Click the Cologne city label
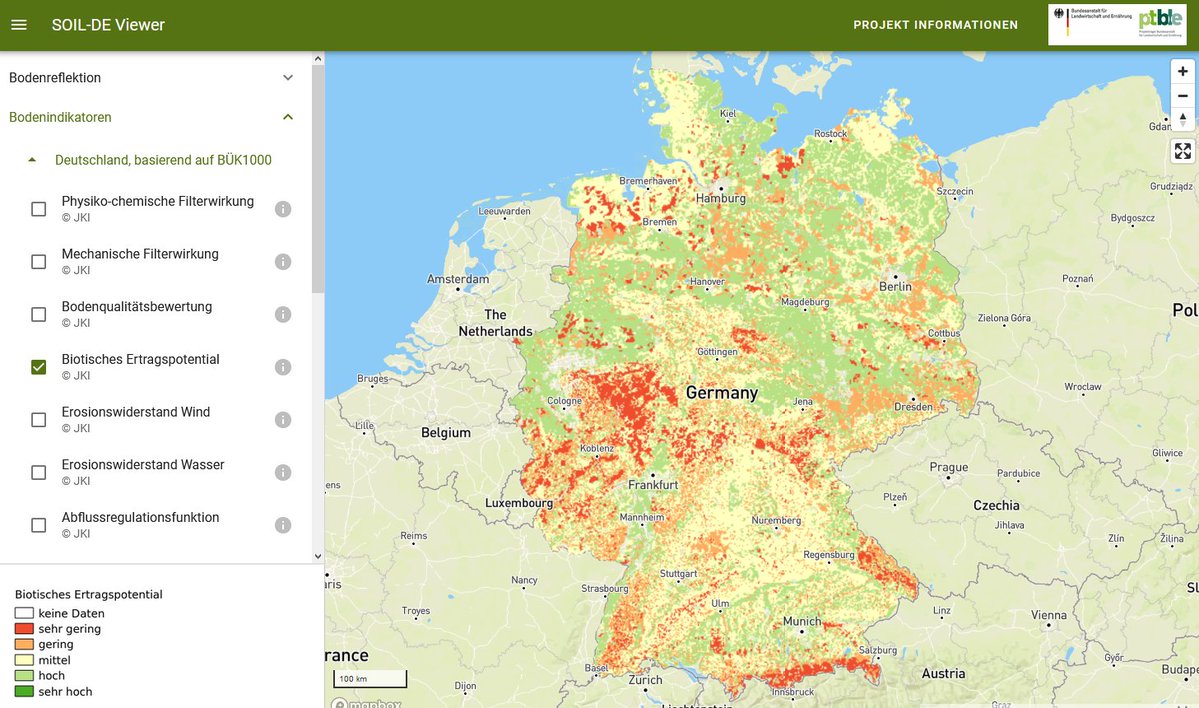 (564, 401)
